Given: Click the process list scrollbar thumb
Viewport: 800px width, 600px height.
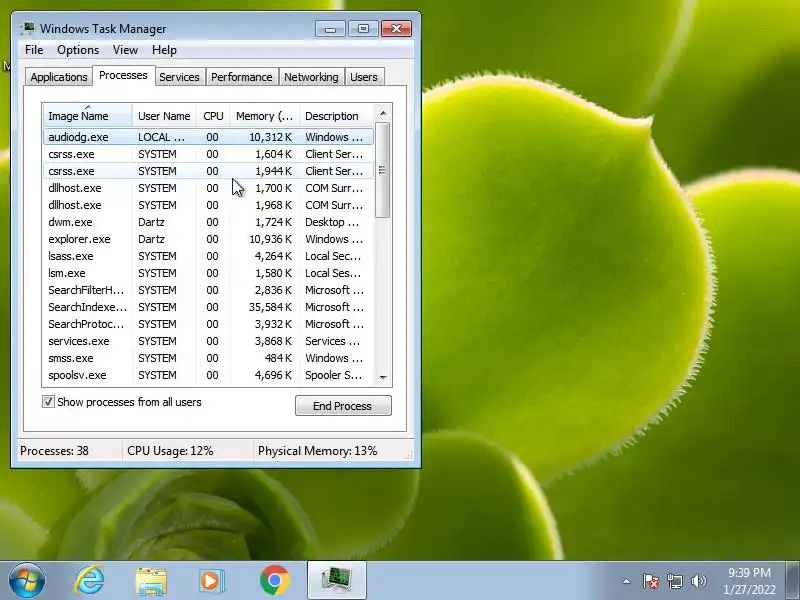Looking at the screenshot, I should (x=383, y=170).
